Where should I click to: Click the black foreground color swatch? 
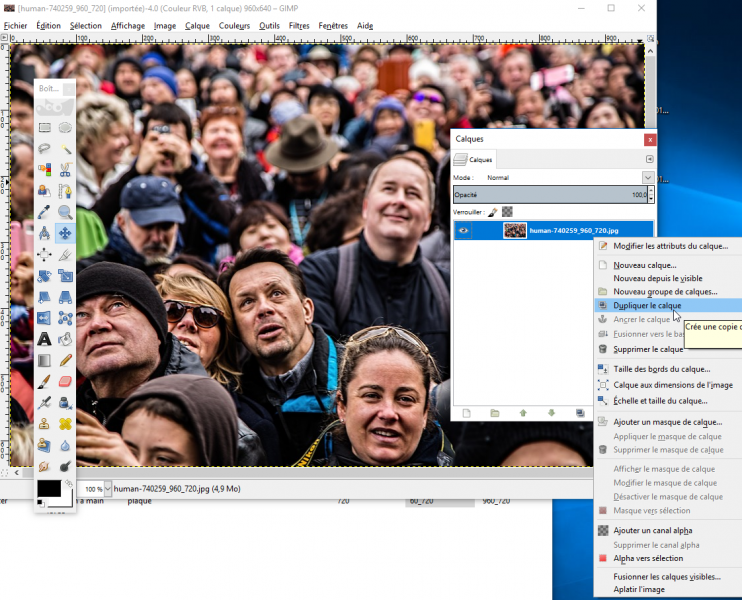(49, 489)
